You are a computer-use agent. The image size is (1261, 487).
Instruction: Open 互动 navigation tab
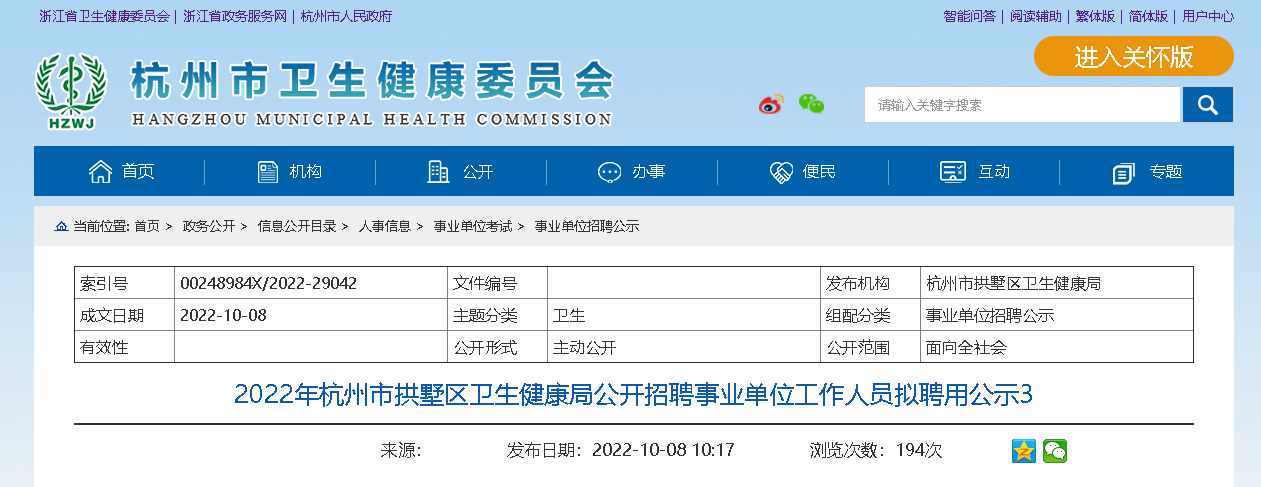point(975,172)
